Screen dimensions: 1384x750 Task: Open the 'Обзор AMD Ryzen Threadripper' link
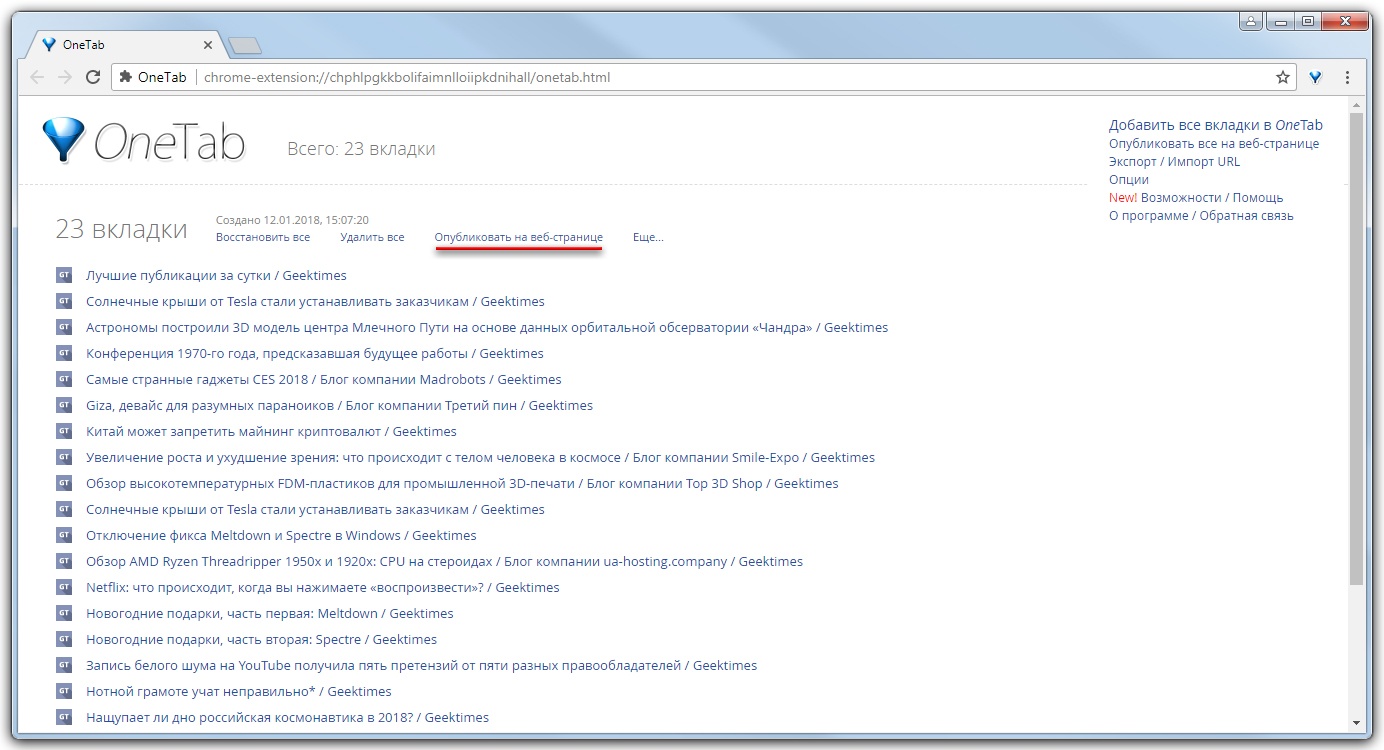tap(444, 561)
